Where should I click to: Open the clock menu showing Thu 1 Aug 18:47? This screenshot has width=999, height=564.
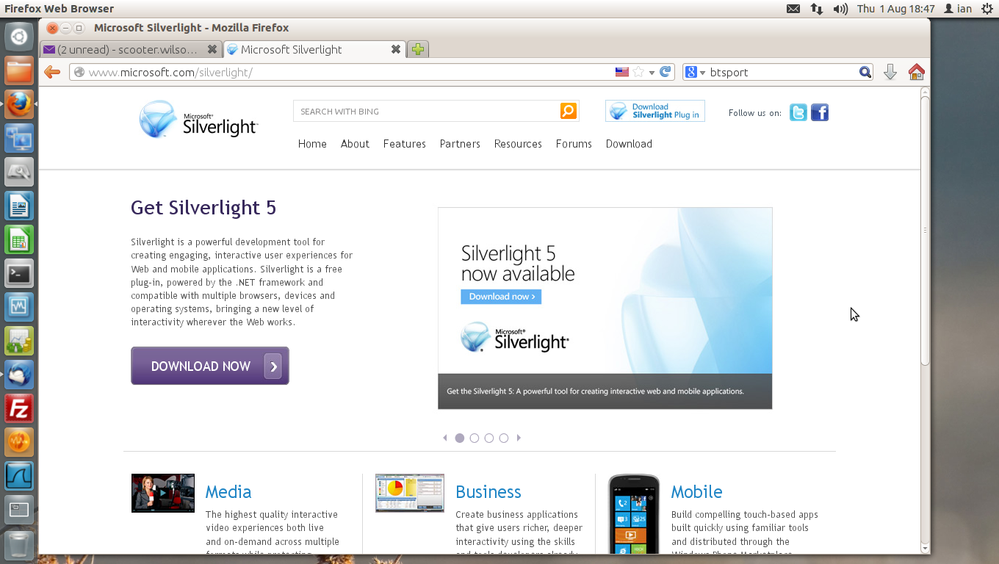point(895,8)
